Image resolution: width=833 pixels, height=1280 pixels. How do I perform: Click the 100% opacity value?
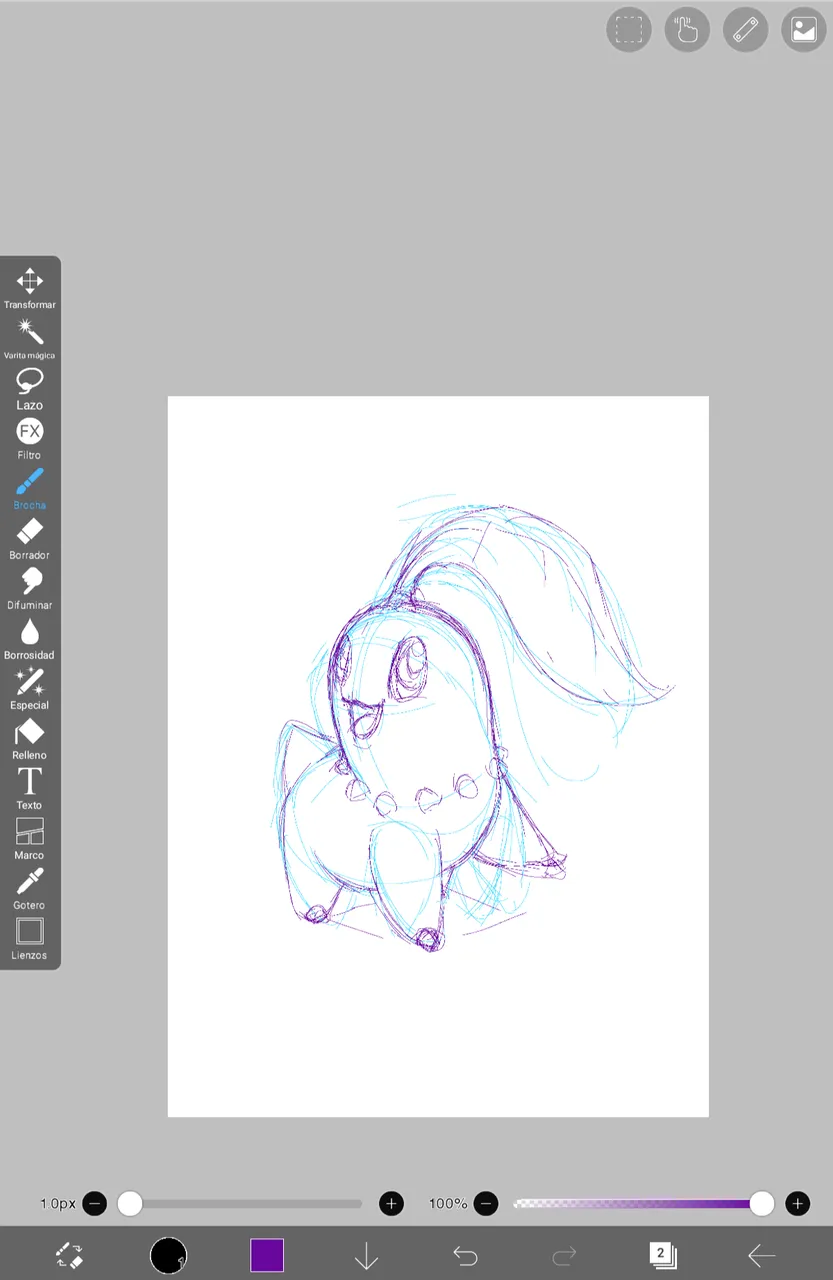tap(448, 1203)
